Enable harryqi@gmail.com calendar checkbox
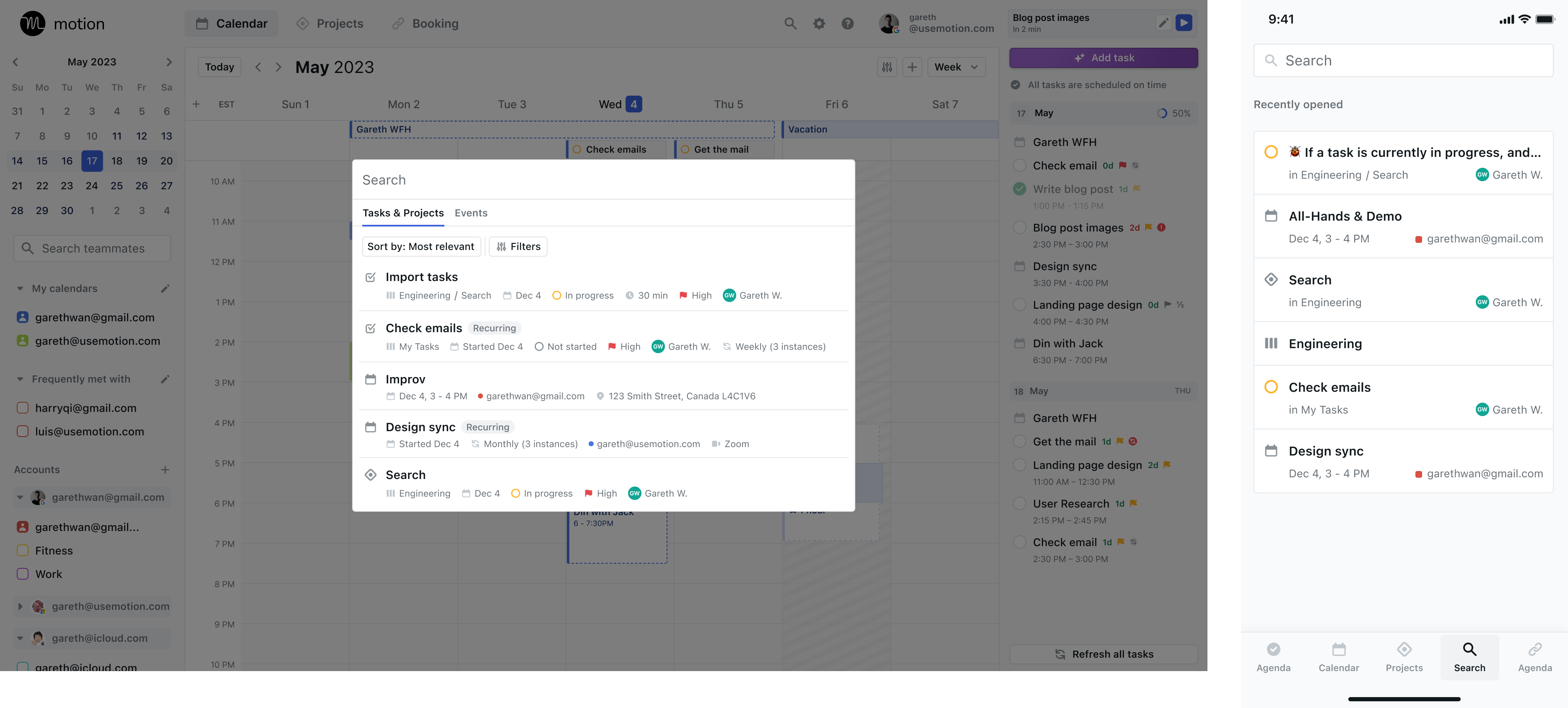 point(23,408)
